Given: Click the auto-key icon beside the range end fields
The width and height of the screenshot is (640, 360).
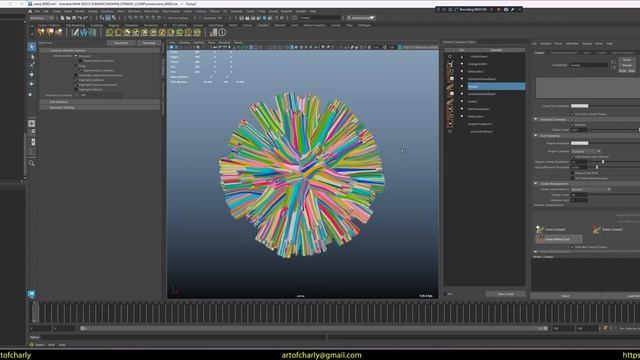Looking at the screenshot, I should (x=606, y=328).
